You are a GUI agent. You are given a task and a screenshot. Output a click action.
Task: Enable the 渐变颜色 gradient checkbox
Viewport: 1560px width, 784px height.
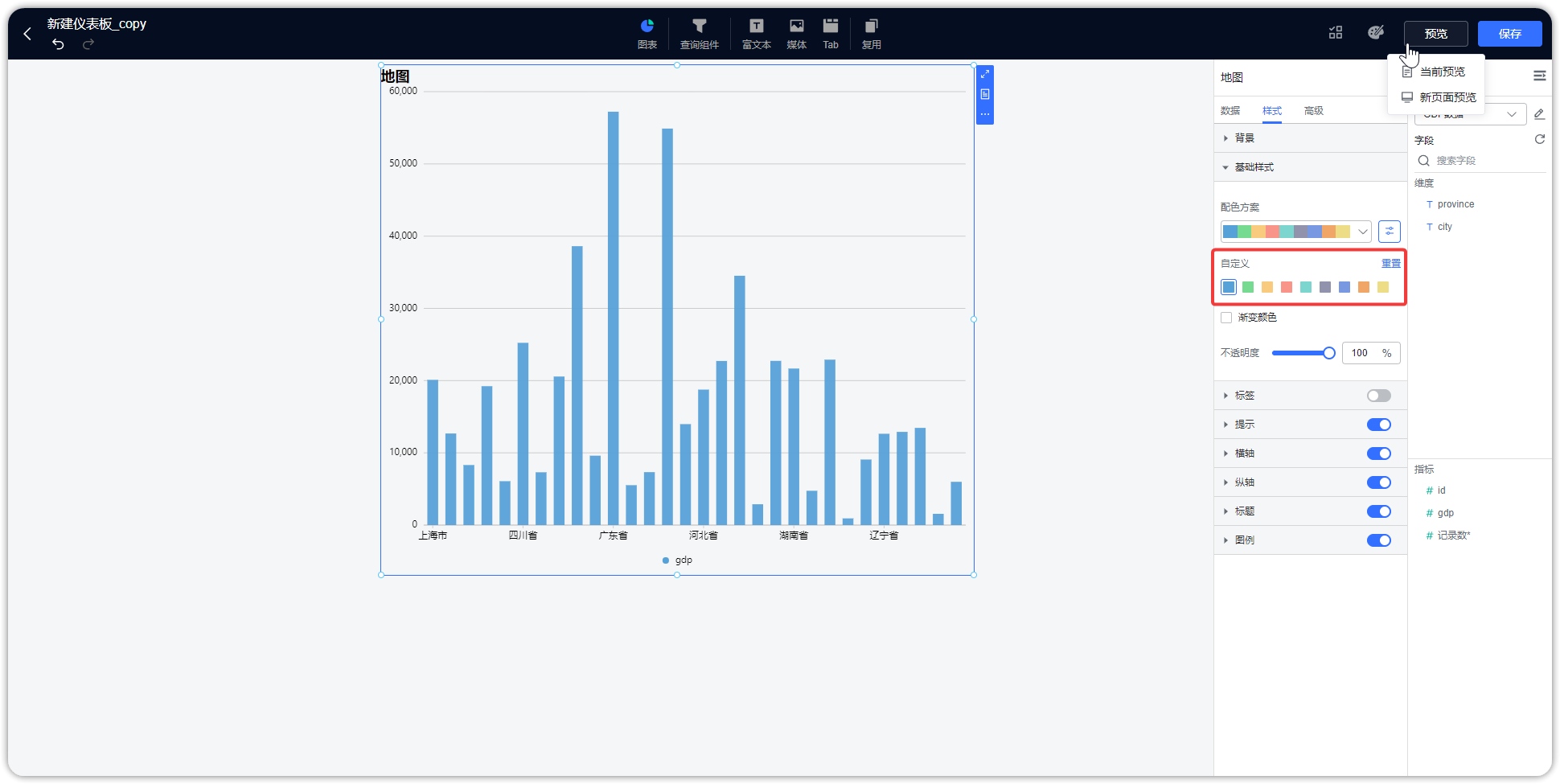pyautogui.click(x=1226, y=318)
